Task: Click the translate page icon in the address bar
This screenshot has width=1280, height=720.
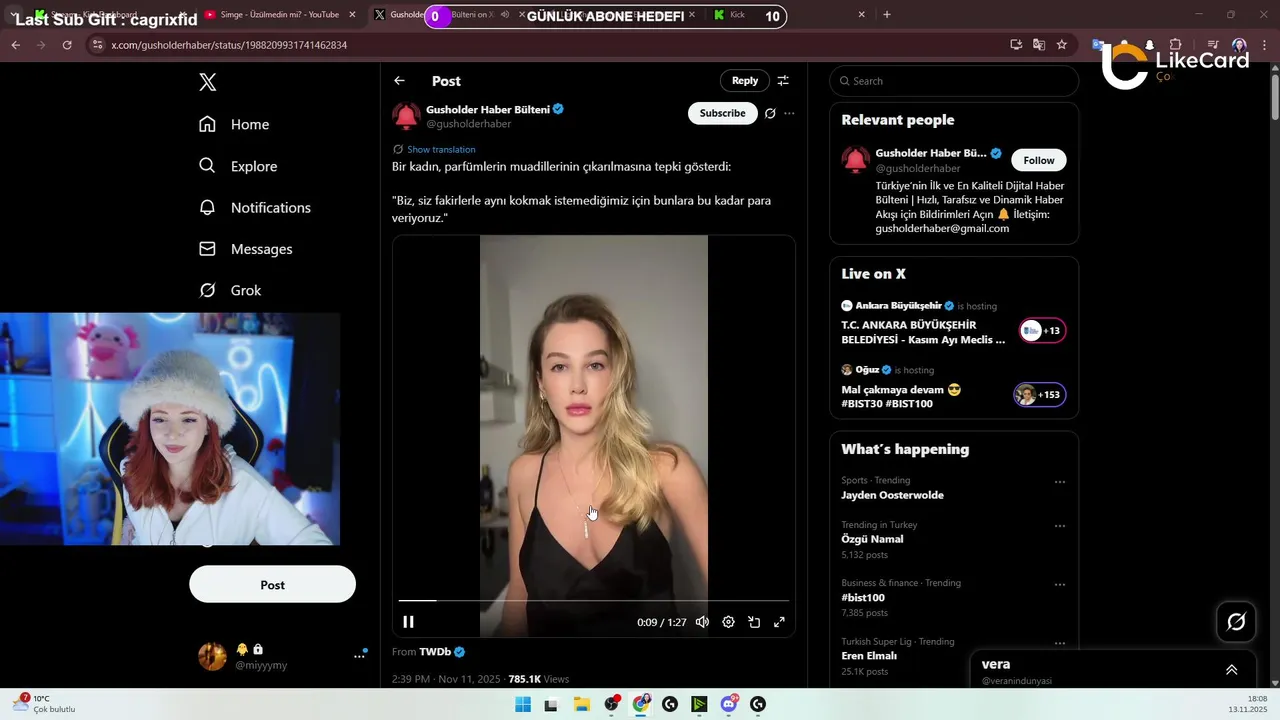Action: click(x=1039, y=45)
